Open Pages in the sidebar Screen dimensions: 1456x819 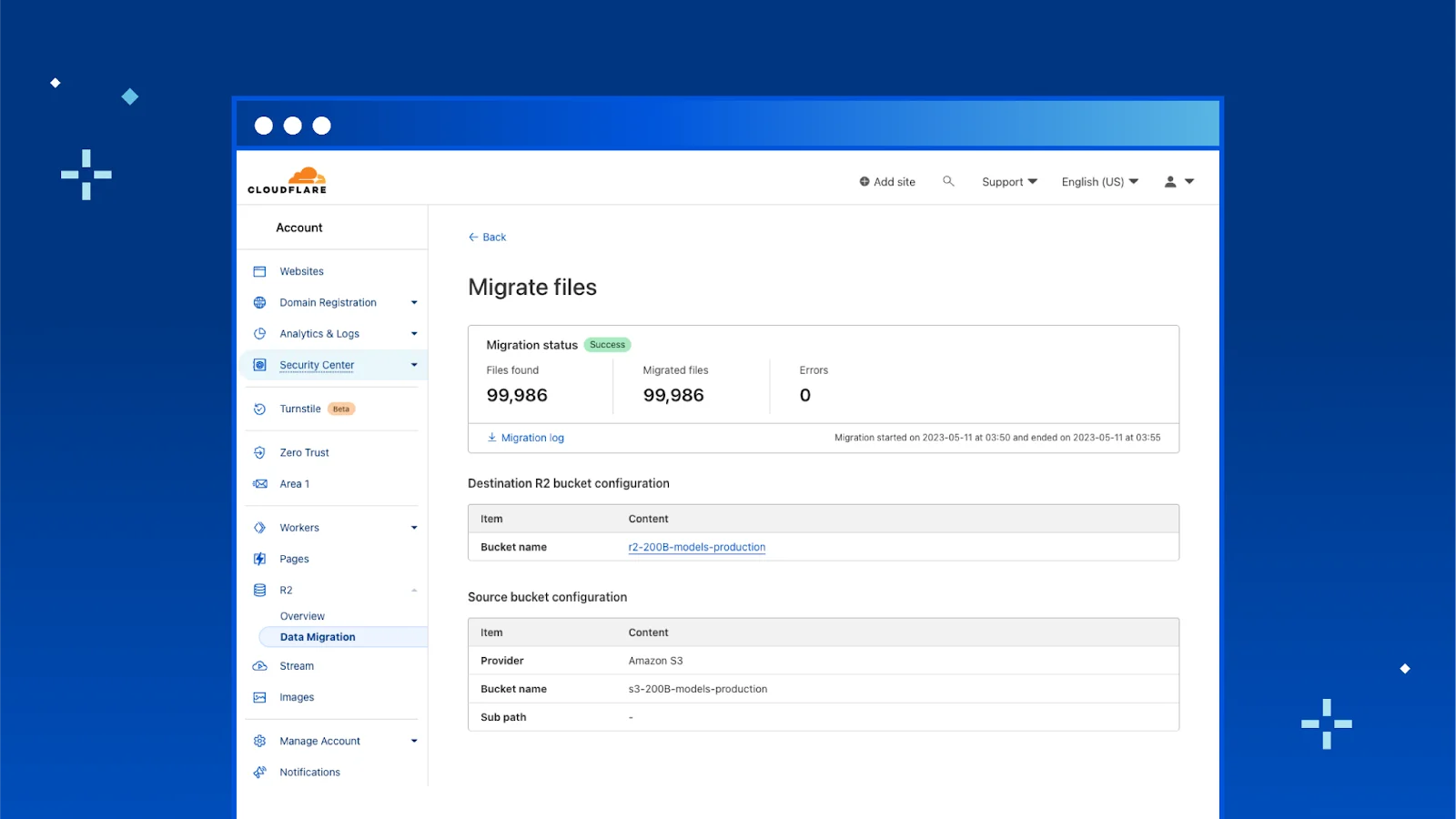(294, 559)
